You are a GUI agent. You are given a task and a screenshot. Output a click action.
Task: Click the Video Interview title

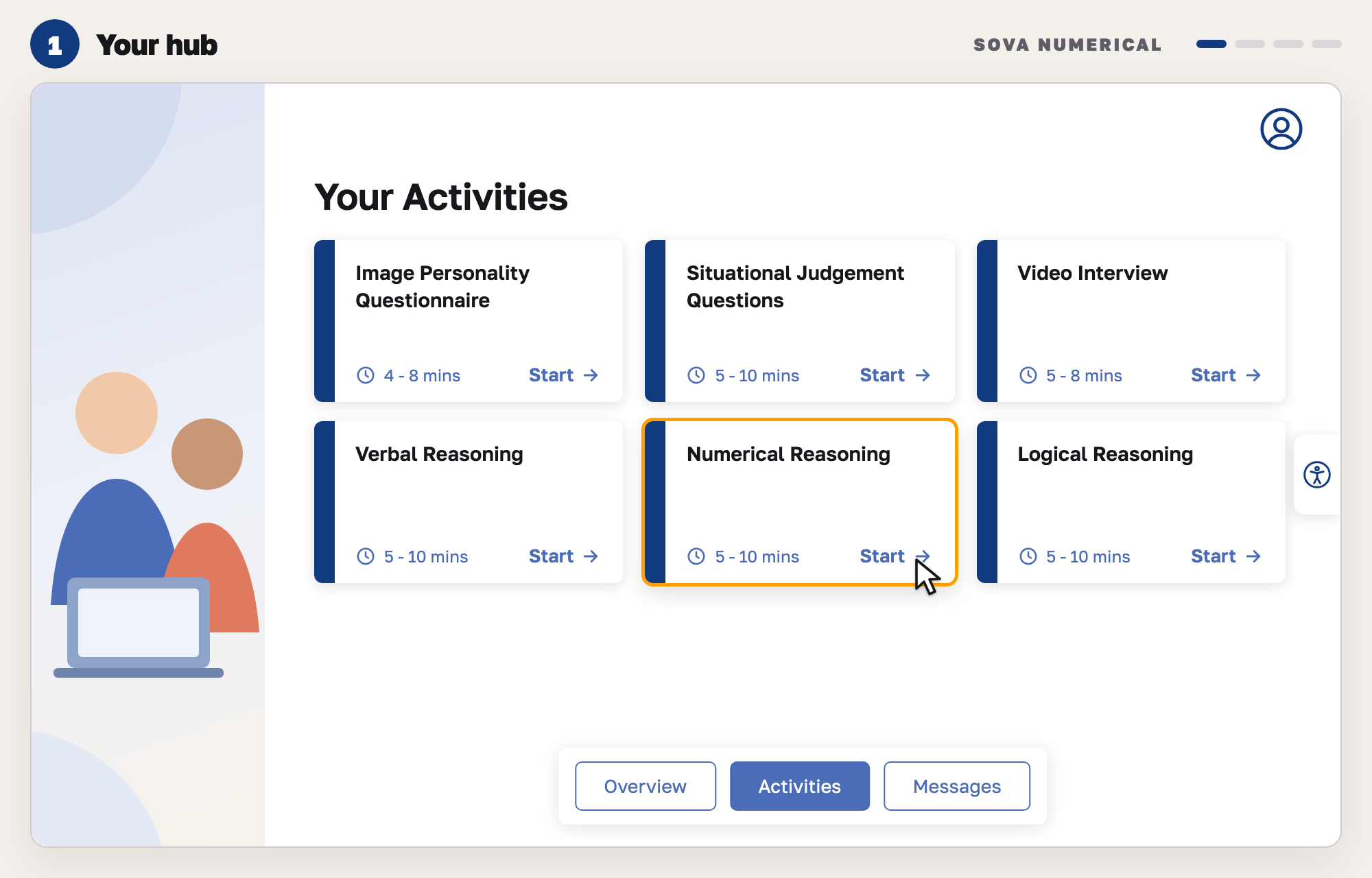click(x=1092, y=273)
